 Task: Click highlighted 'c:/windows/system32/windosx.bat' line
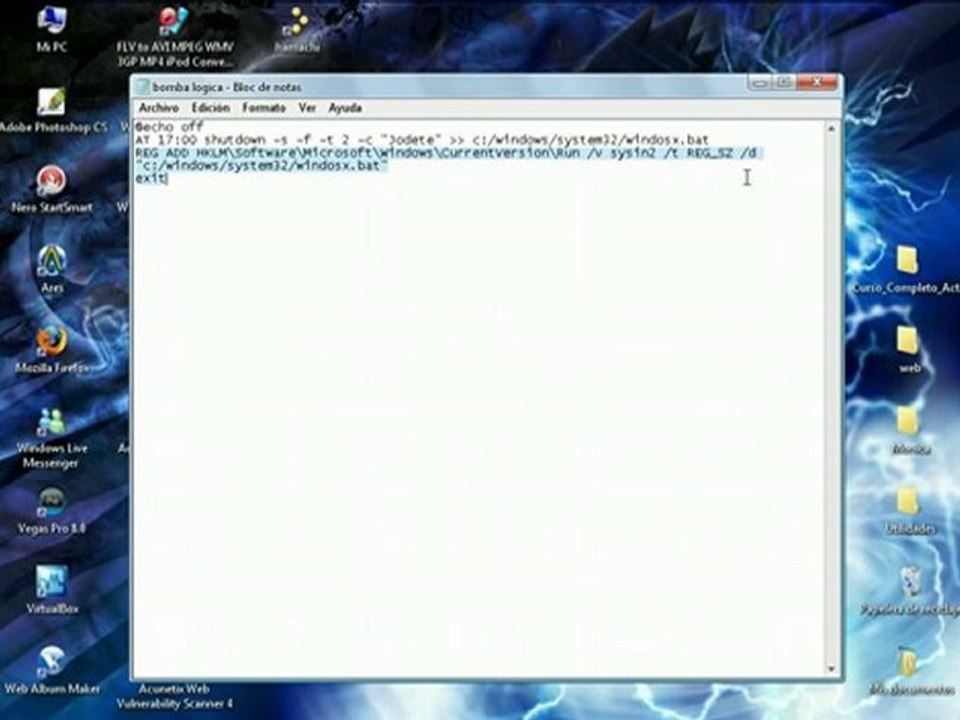click(261, 165)
